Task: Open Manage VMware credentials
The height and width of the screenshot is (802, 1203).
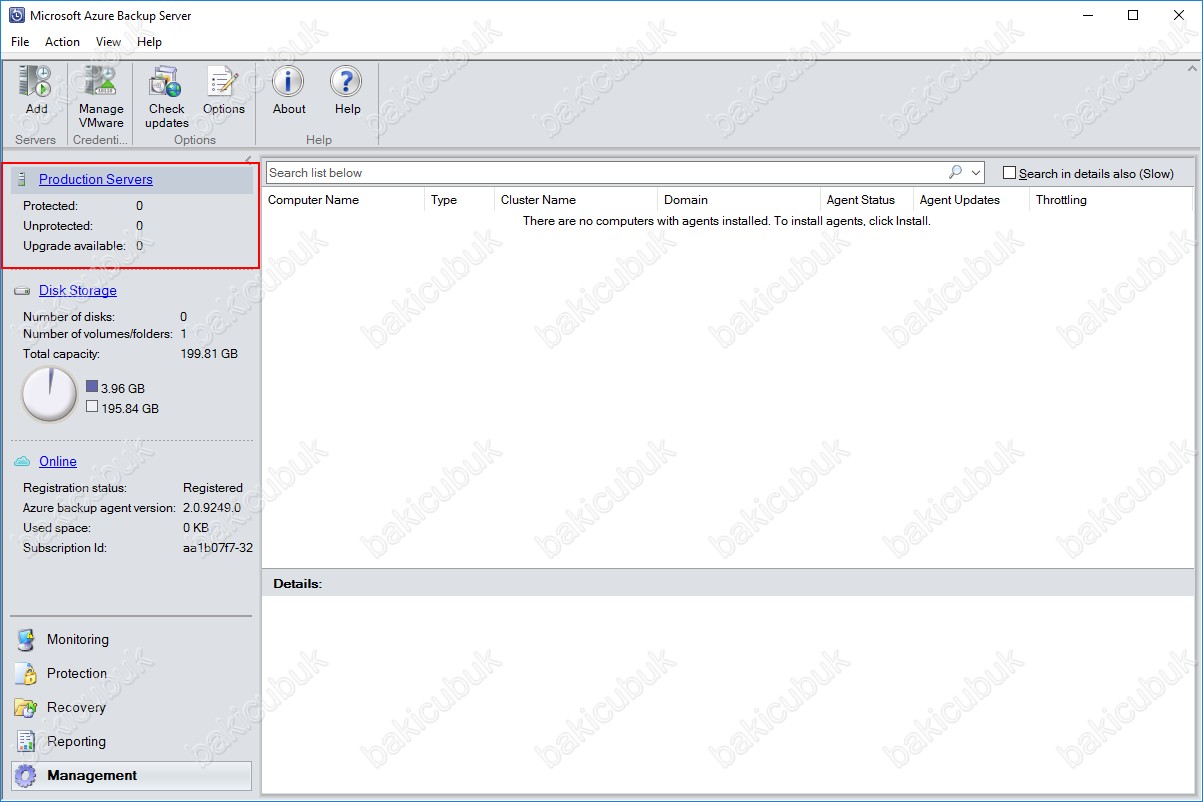Action: (101, 97)
